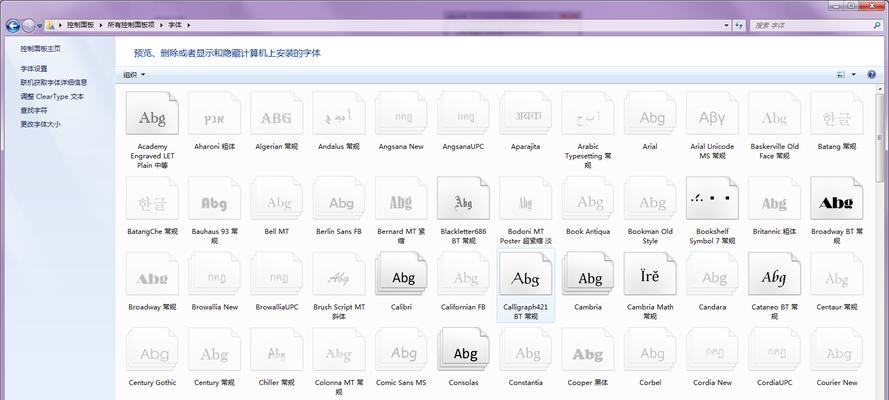Select the Baskerville Old Face font
Viewport: 889px width, 400px height.
pos(774,113)
